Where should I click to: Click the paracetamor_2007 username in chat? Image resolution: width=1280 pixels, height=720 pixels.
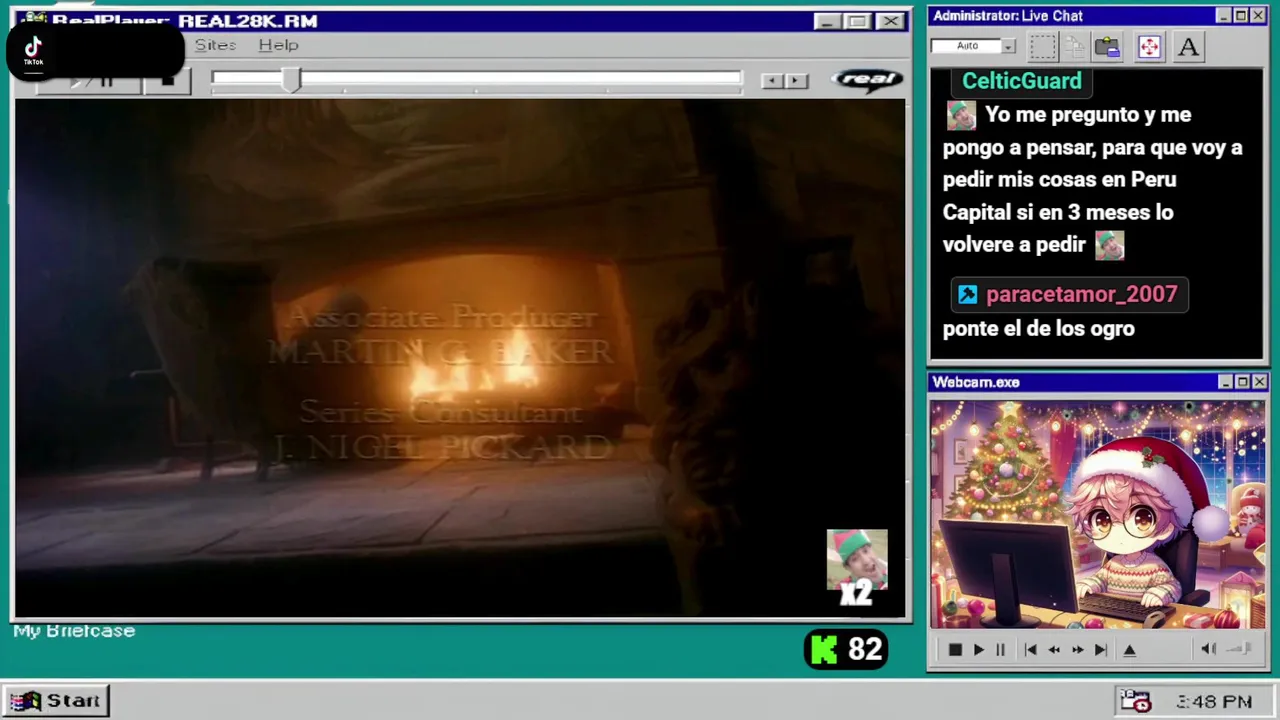(1081, 294)
